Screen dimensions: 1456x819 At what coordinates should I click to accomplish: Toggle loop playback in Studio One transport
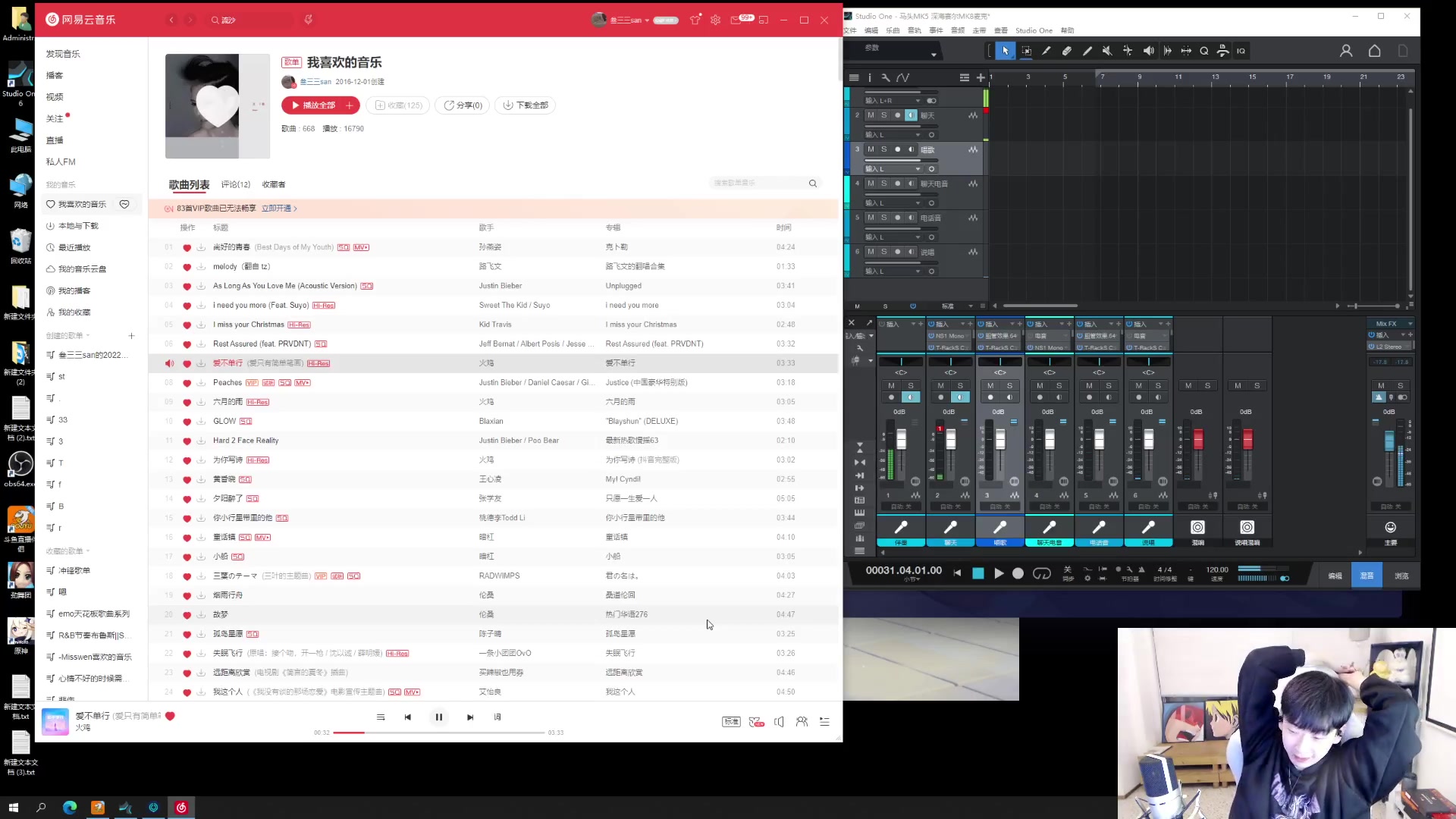1042,573
